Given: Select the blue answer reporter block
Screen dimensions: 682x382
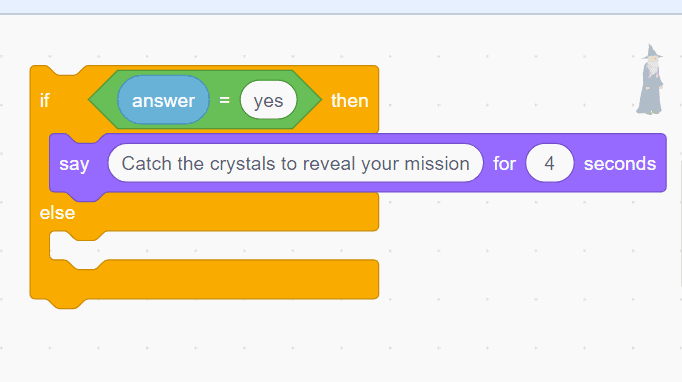Looking at the screenshot, I should pyautogui.click(x=163, y=100).
